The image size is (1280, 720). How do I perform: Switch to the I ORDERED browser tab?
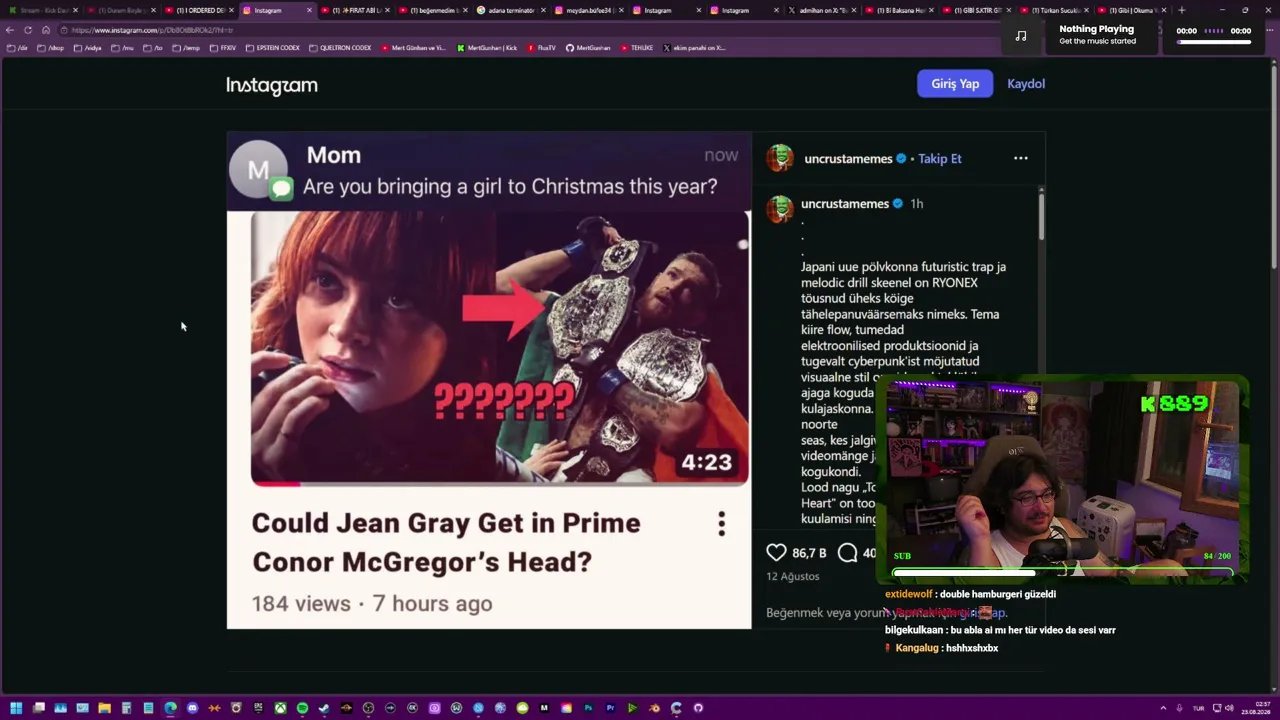coord(199,10)
